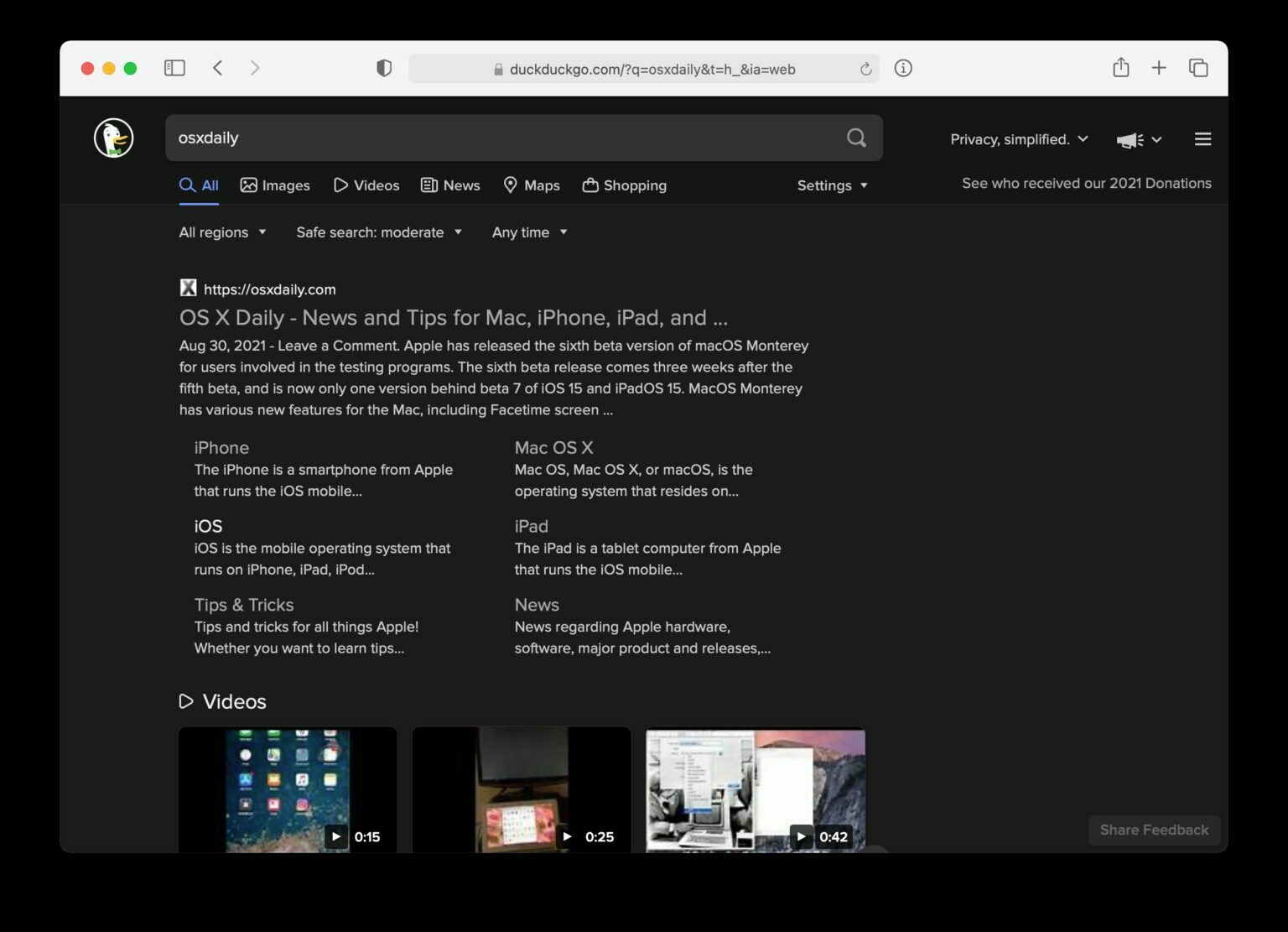Image resolution: width=1288 pixels, height=932 pixels.
Task: Click the Aug 30, 2021 result snippet
Action: (494, 377)
